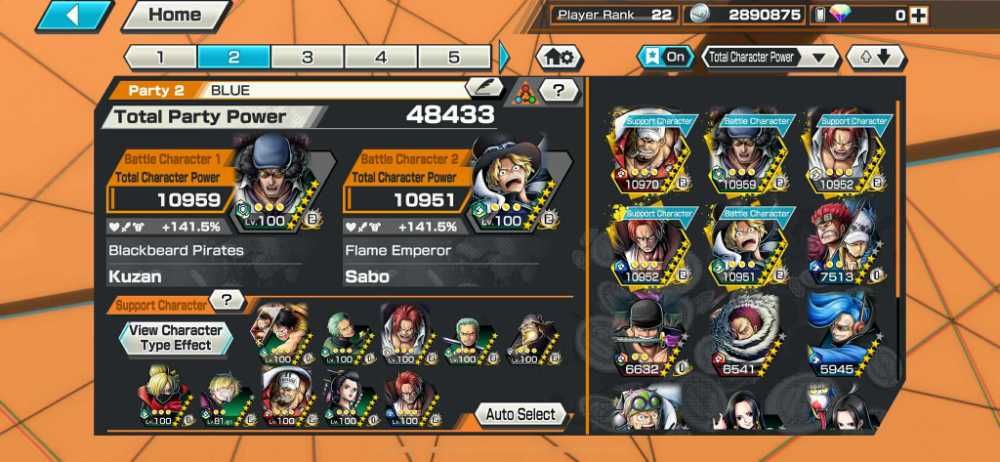Click the question mark next to party name
This screenshot has height=462, width=1000.
point(559,90)
